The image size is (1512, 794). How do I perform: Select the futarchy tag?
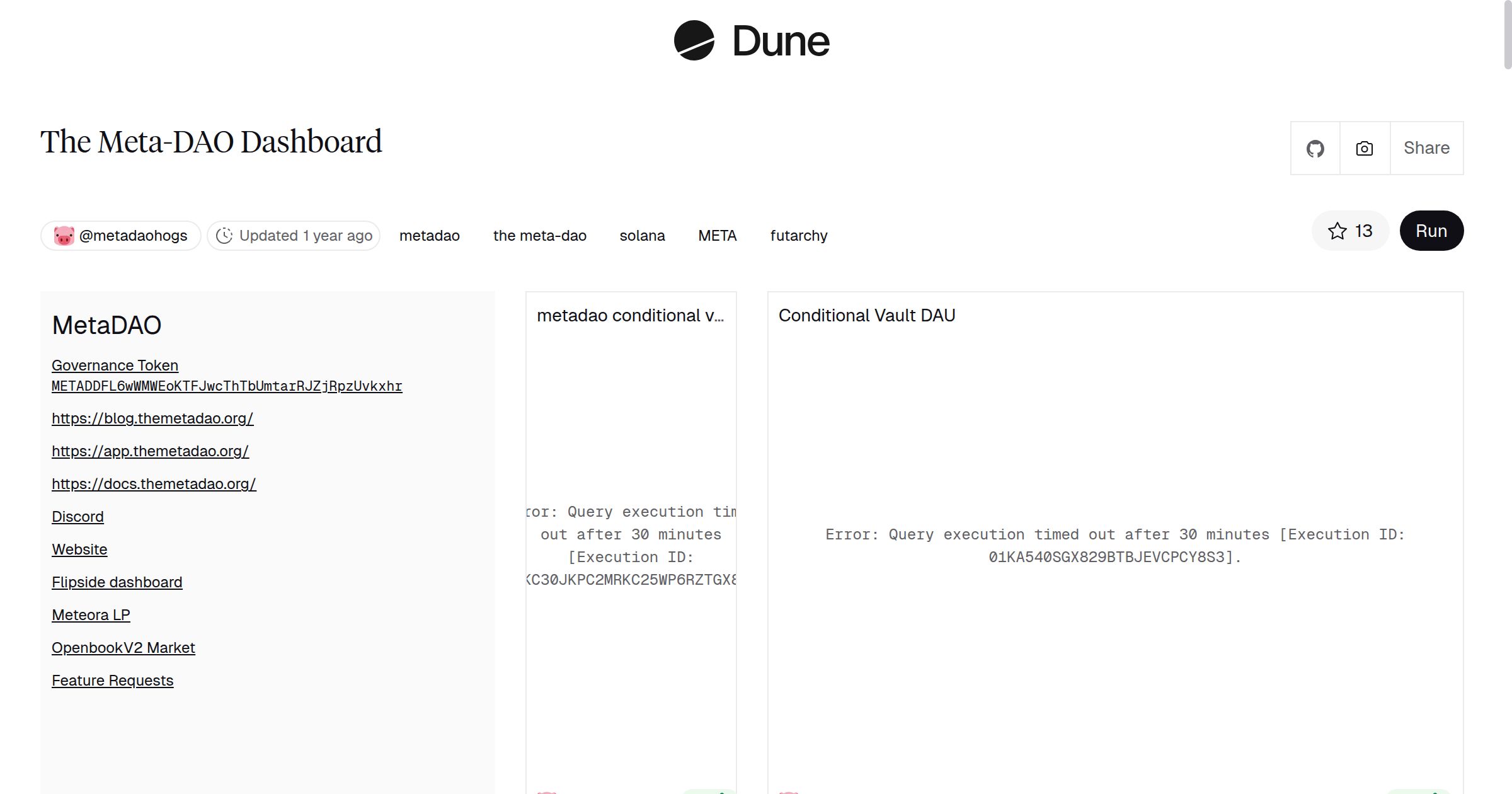tap(799, 235)
